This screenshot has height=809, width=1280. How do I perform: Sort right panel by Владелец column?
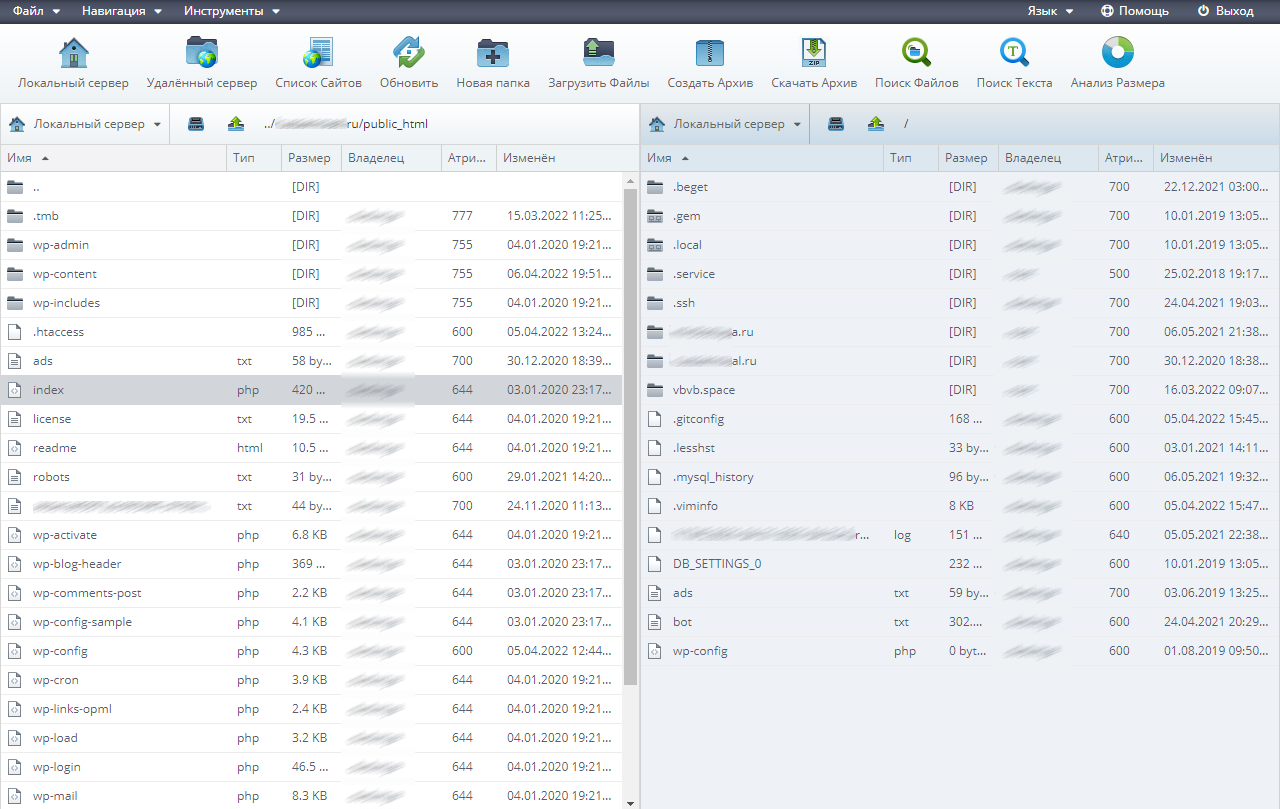(x=1047, y=158)
